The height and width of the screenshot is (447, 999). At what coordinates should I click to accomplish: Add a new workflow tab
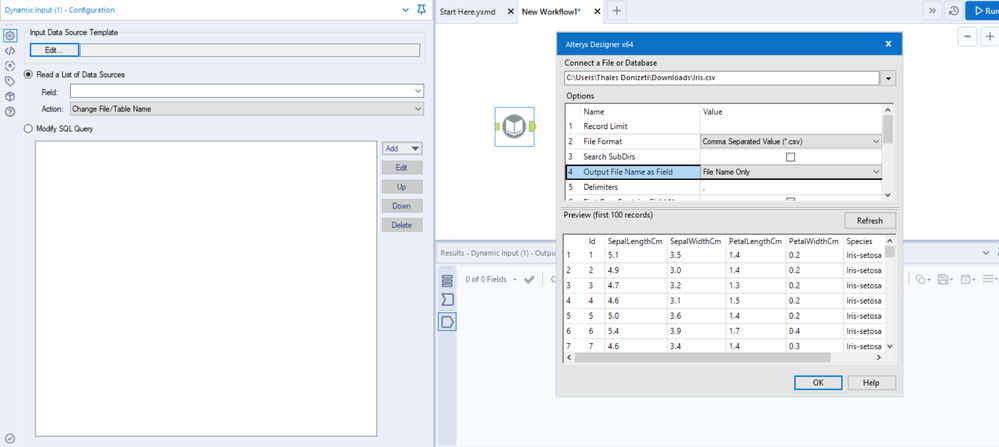coord(616,11)
